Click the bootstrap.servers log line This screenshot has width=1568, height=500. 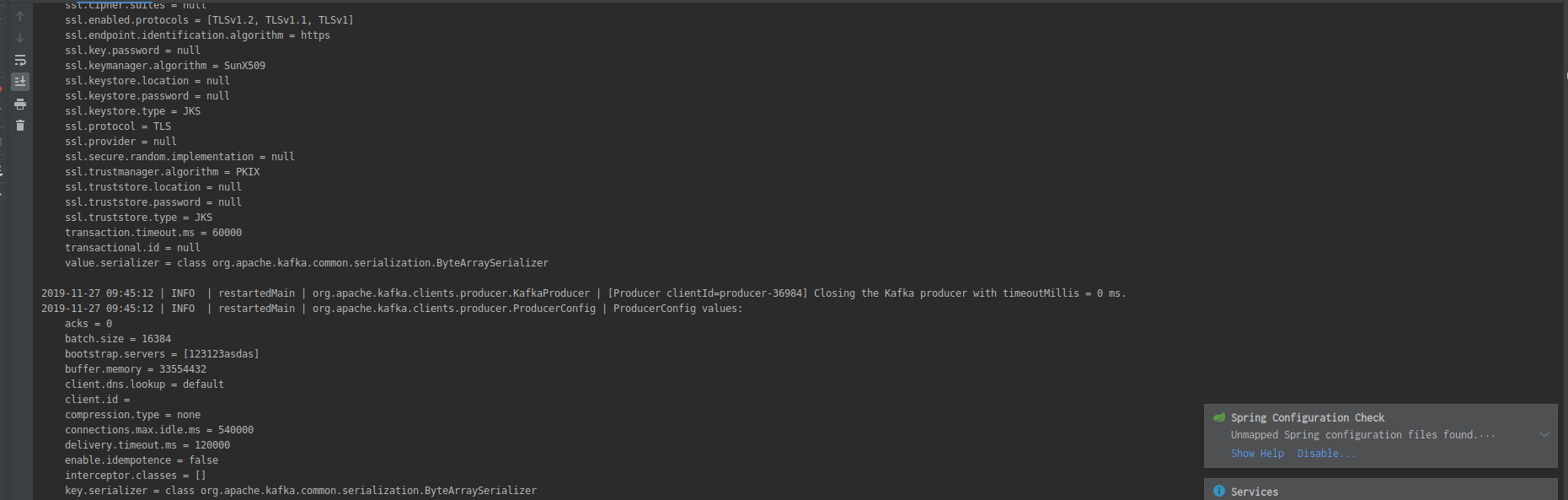tap(161, 353)
